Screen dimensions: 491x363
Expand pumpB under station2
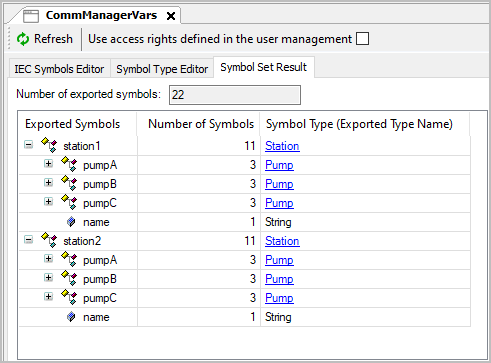[48, 278]
